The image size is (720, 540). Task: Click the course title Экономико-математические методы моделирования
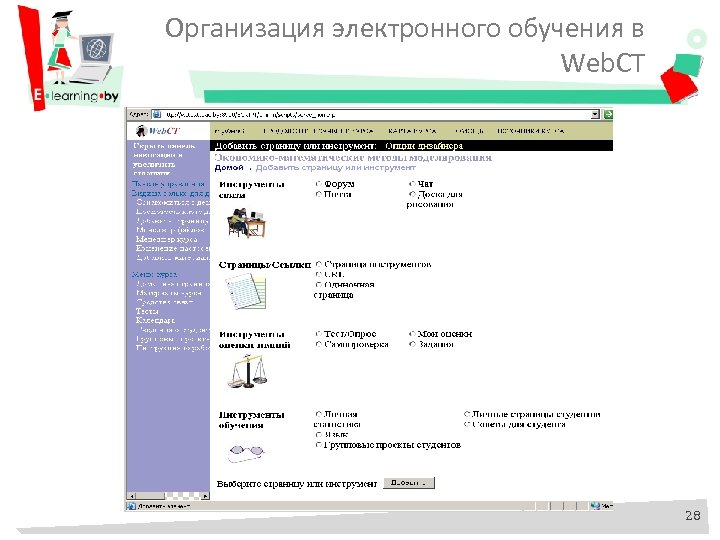coord(353,158)
